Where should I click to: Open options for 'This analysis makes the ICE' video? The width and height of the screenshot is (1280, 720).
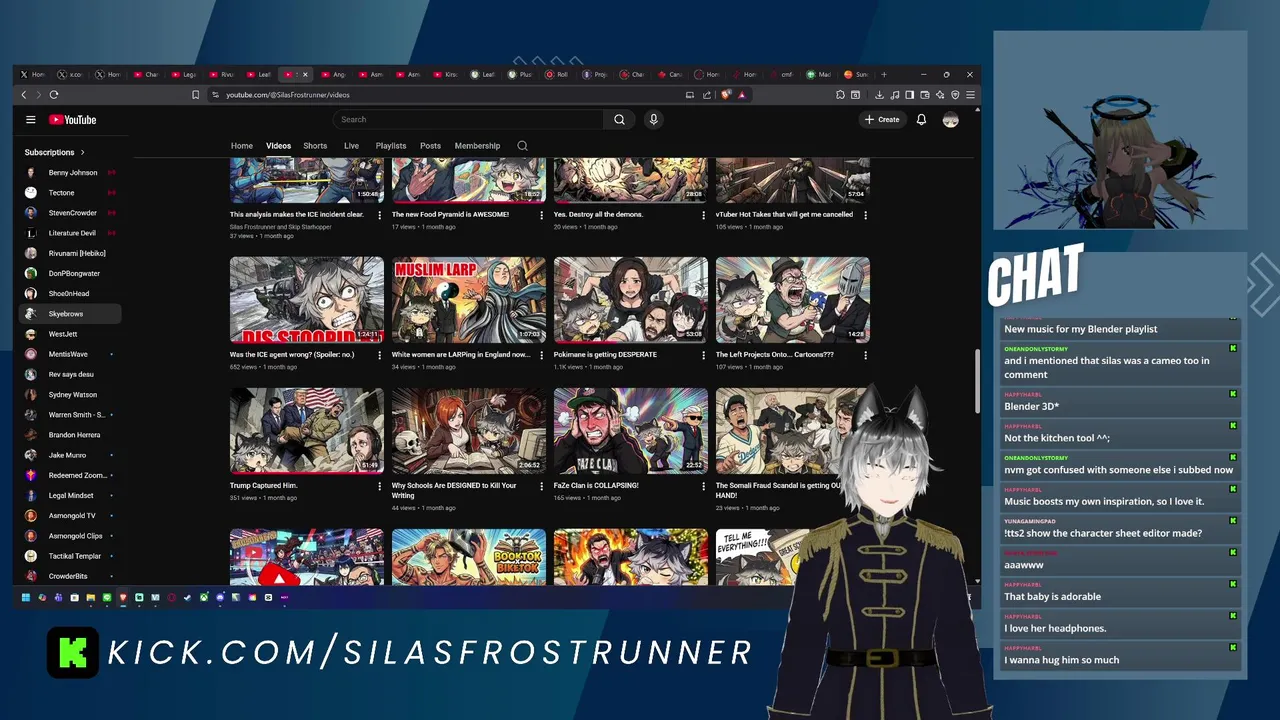(379, 215)
